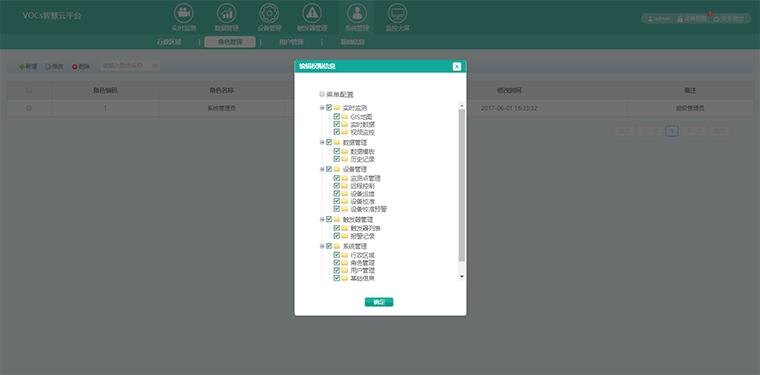Click folder icon beside 报警记录
This screenshot has height=375, width=760.
pos(344,236)
